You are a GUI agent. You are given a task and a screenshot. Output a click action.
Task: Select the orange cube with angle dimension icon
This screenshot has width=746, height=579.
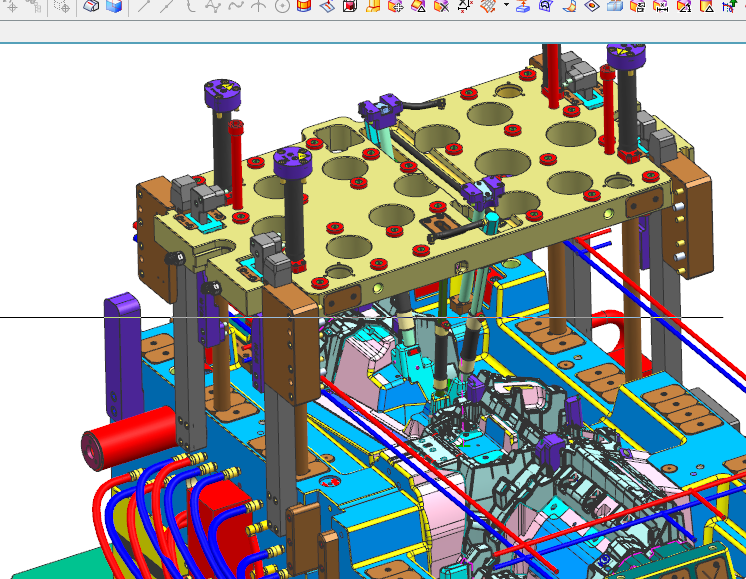pos(684,6)
